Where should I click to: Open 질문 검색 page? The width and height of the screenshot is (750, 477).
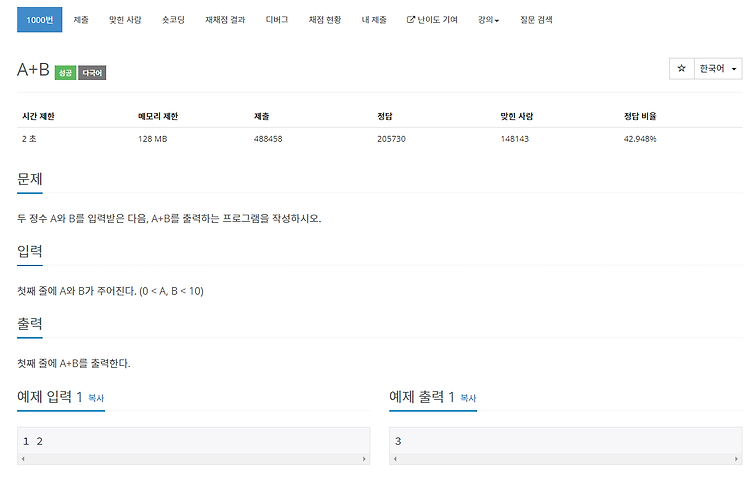(x=536, y=20)
